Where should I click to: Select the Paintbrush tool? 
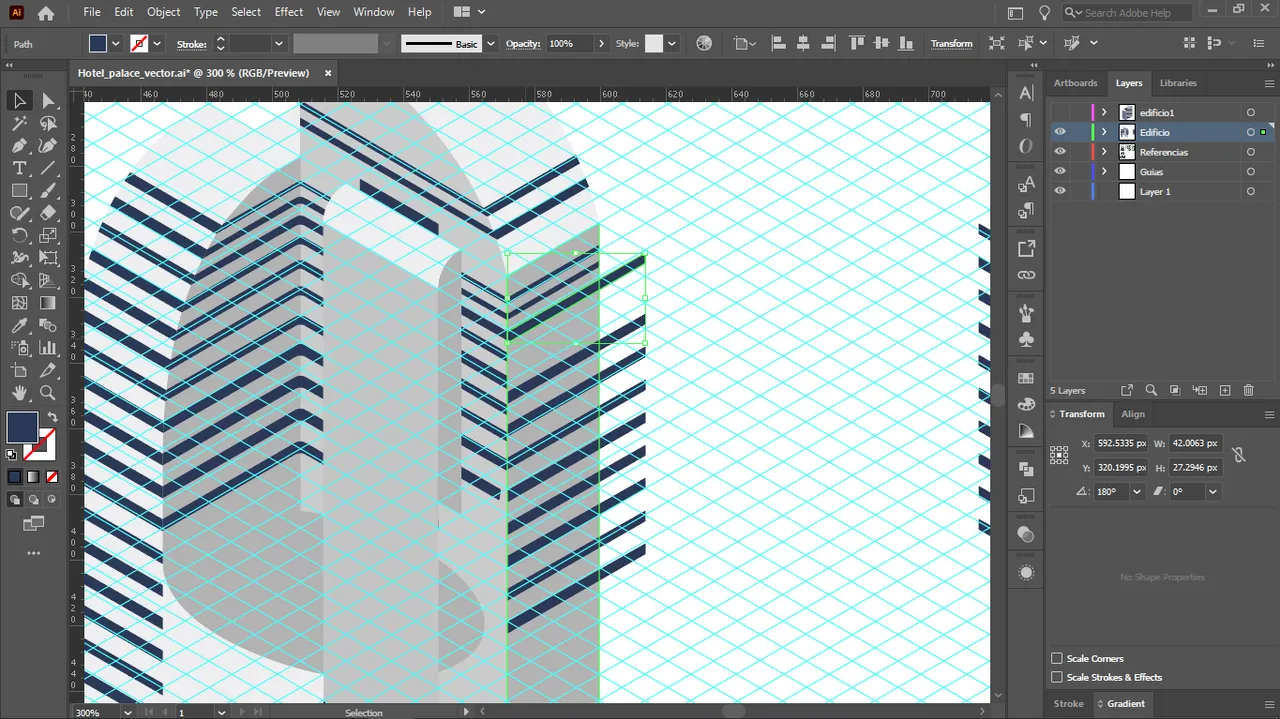[48, 191]
